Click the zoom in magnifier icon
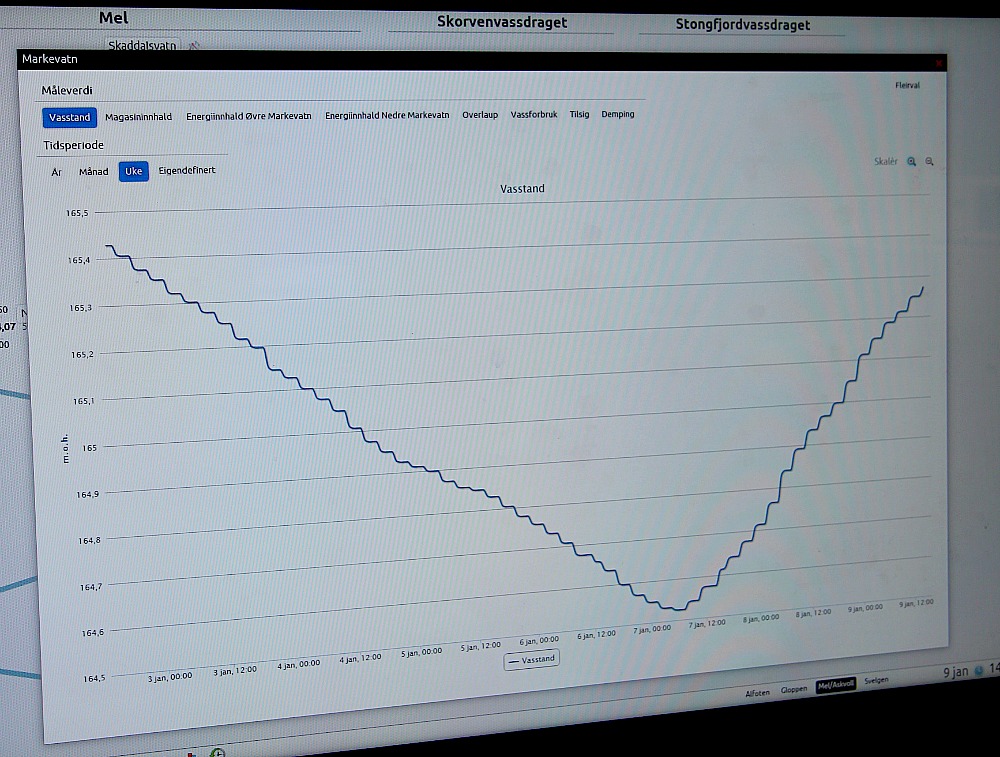Screen dimensions: 1000x757 (x=912, y=161)
